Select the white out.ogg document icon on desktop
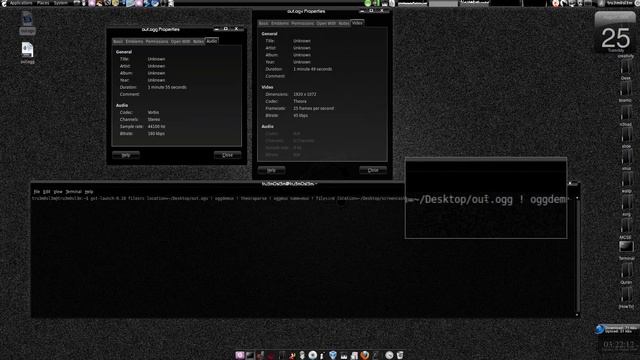The image size is (640, 360). (27, 50)
